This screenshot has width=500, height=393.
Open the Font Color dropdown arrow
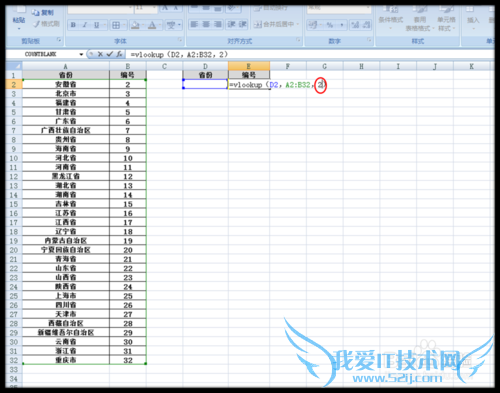click(x=160, y=25)
